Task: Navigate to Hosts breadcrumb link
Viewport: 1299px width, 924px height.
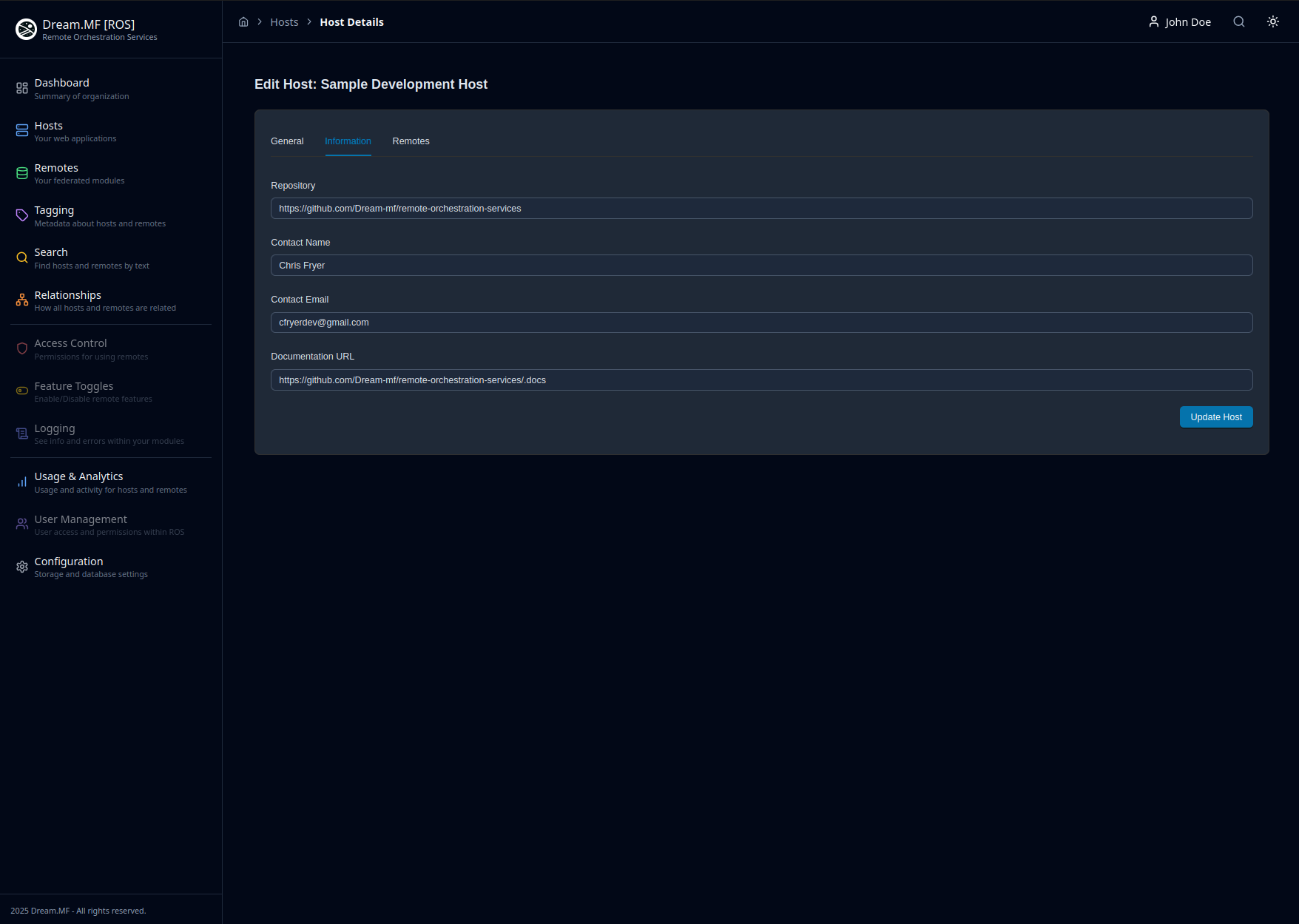Action: click(x=284, y=22)
